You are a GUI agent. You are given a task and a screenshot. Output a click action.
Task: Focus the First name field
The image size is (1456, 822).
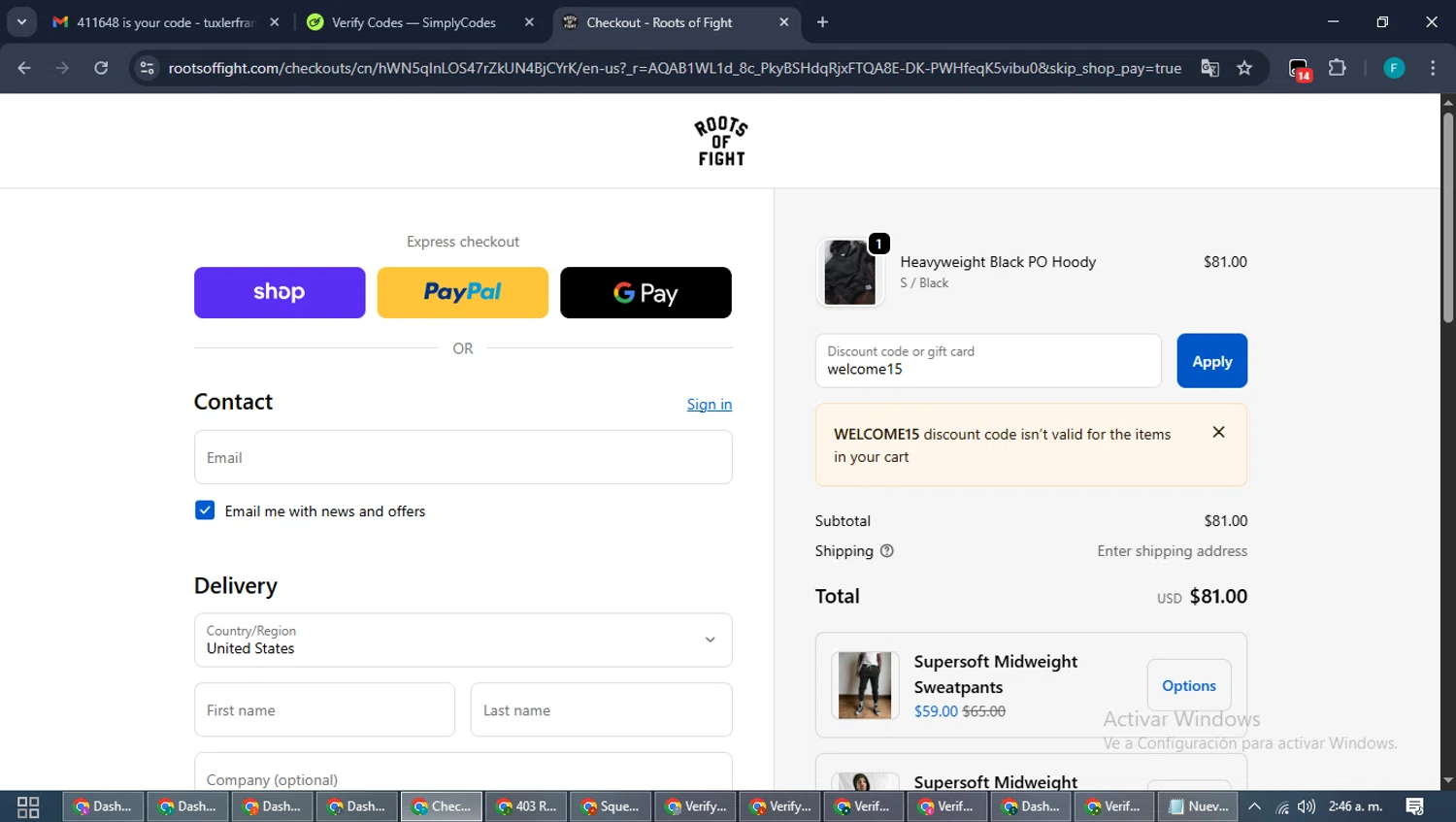324,709
